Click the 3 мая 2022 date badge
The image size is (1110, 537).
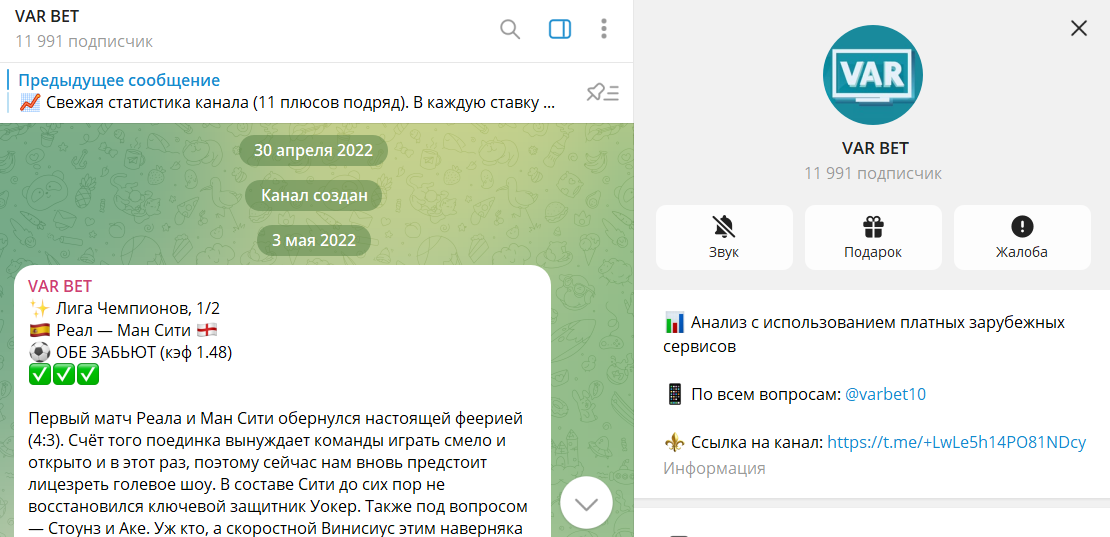coord(314,241)
